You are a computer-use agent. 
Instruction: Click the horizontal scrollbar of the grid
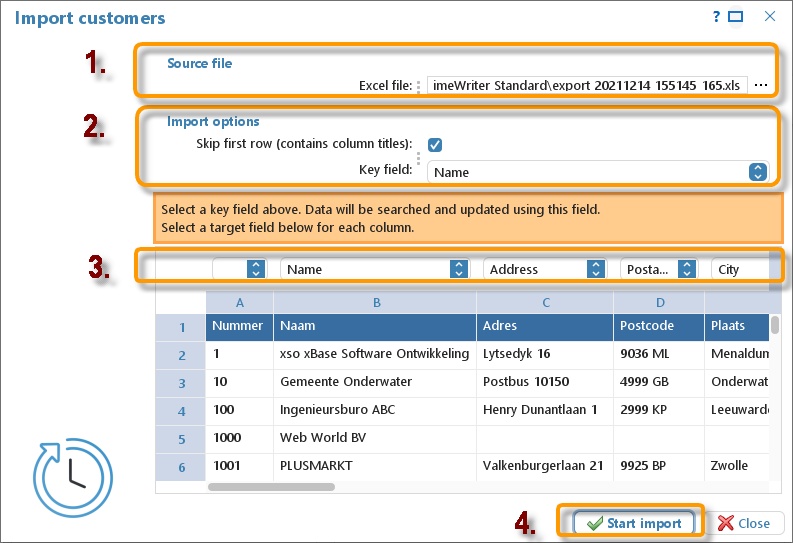[272, 487]
